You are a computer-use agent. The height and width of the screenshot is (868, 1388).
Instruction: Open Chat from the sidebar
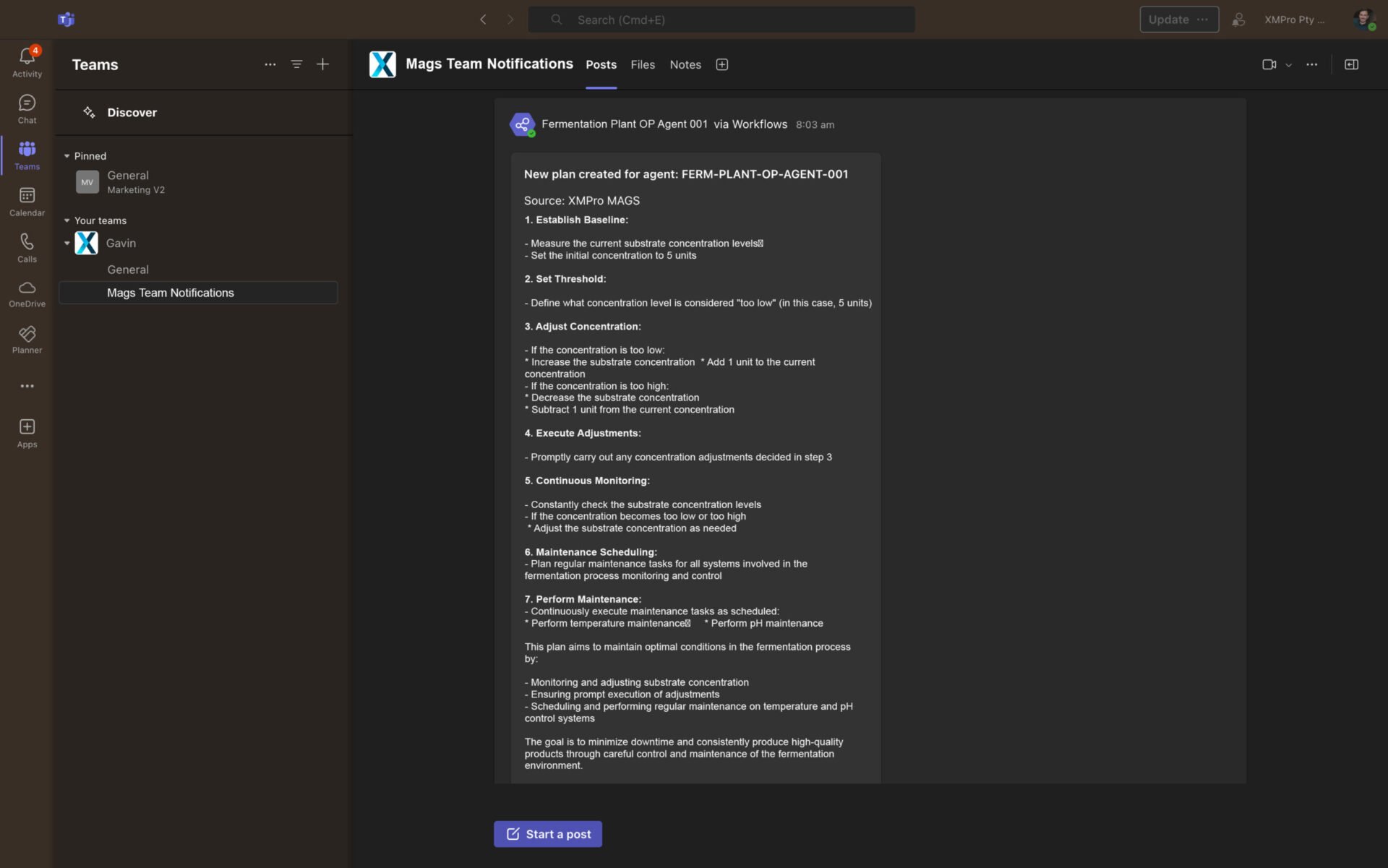tap(27, 103)
